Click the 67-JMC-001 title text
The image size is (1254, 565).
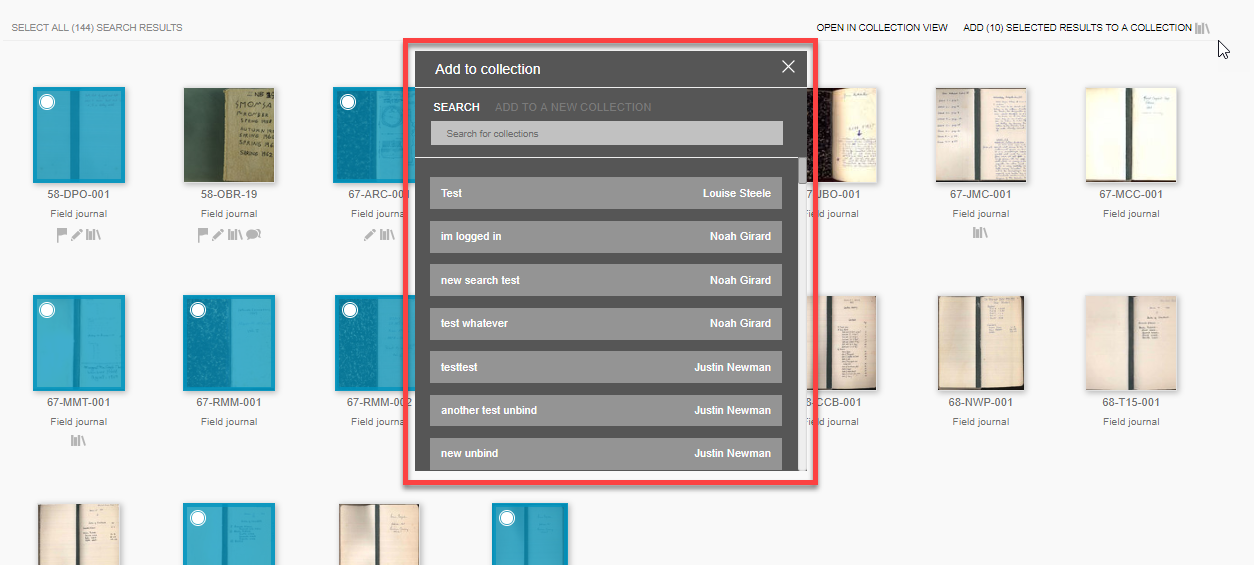tap(981, 195)
